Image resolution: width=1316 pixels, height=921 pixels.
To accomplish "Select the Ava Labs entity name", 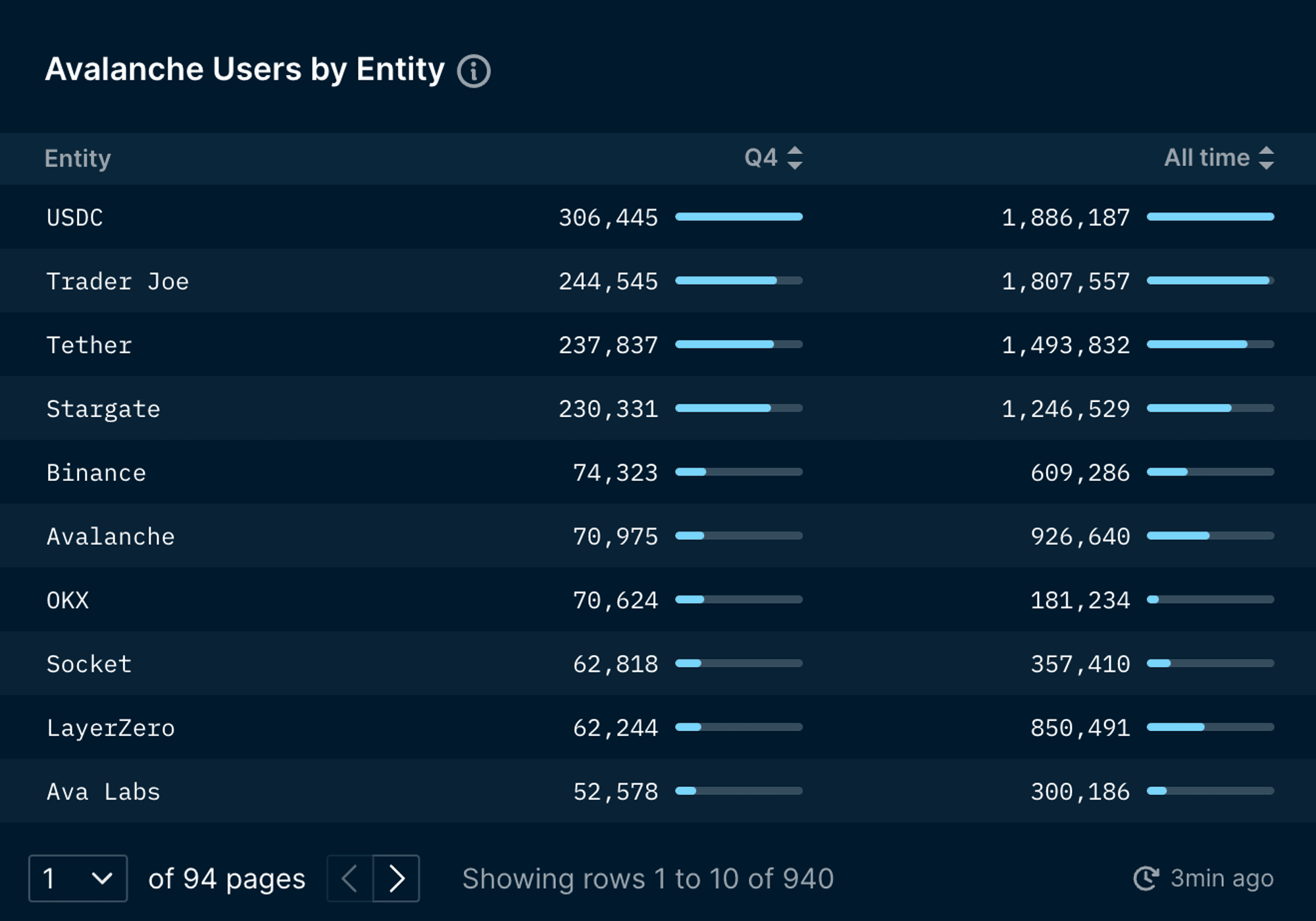I will (x=103, y=792).
